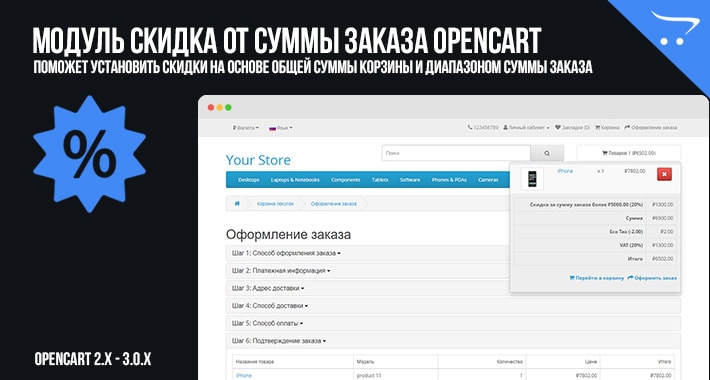Expand Шаг 4: Способ доставки

point(270,306)
